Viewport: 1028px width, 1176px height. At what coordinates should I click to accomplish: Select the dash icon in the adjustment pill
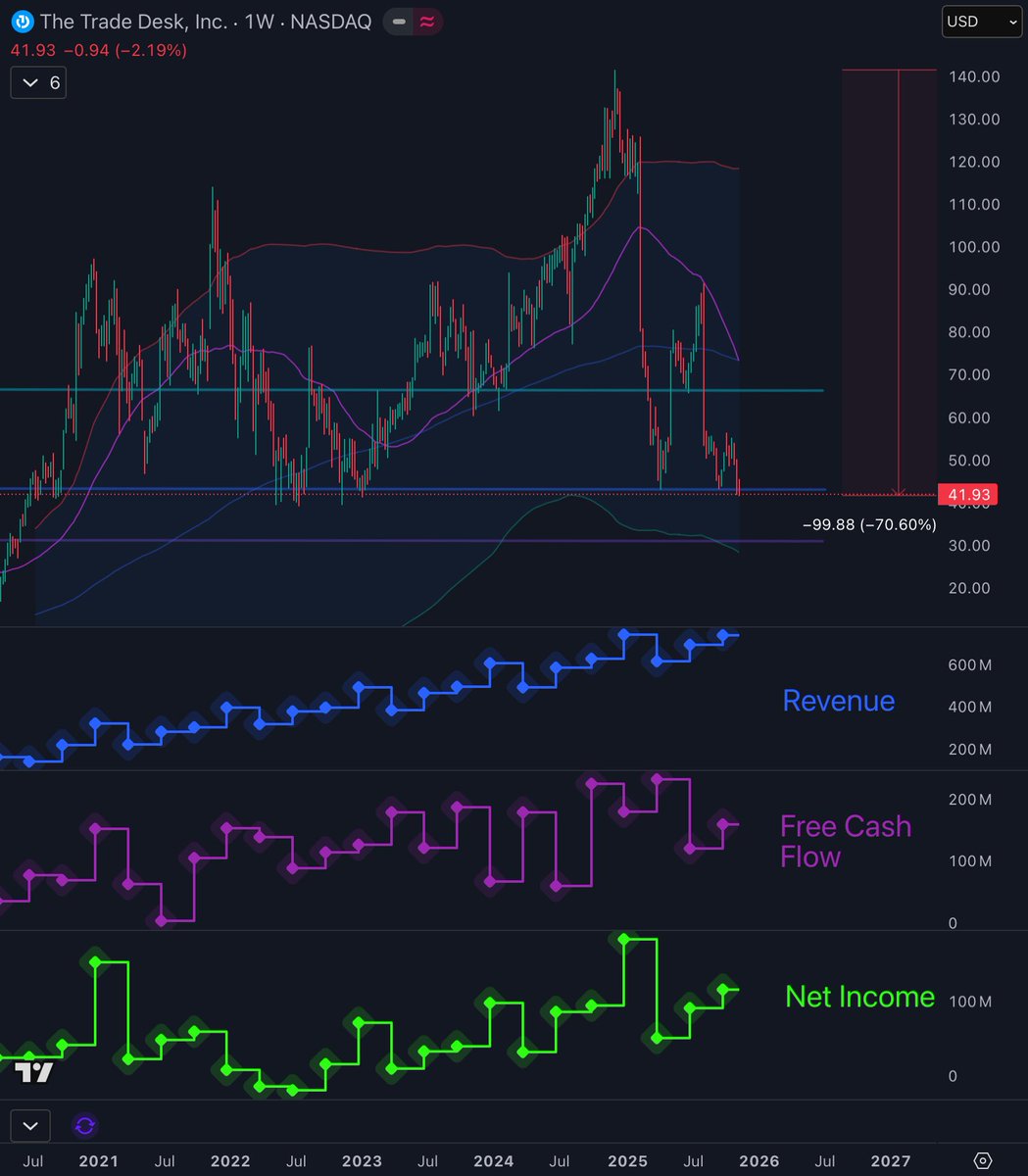(x=398, y=20)
